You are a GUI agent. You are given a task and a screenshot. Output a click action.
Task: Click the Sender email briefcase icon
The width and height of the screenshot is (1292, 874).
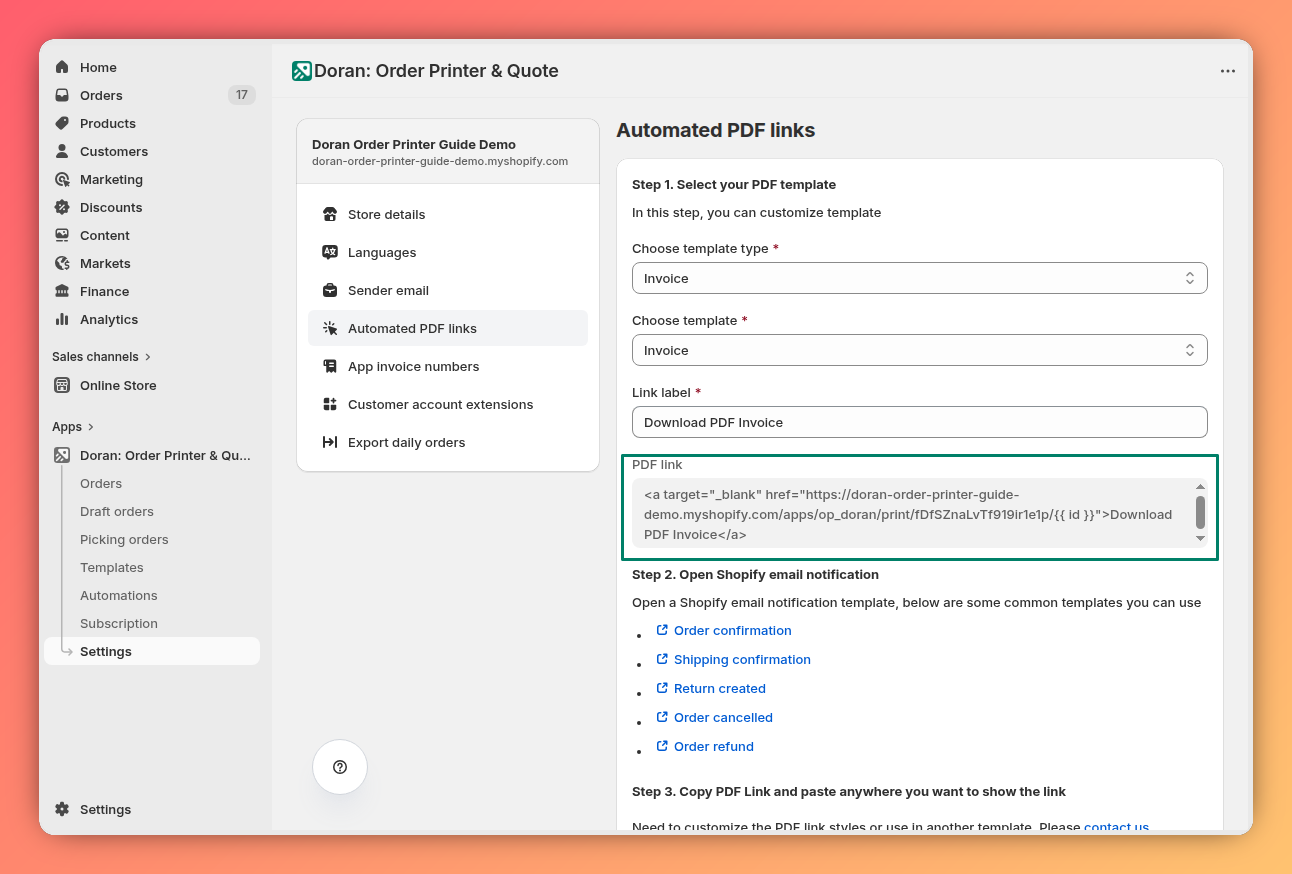(x=330, y=290)
